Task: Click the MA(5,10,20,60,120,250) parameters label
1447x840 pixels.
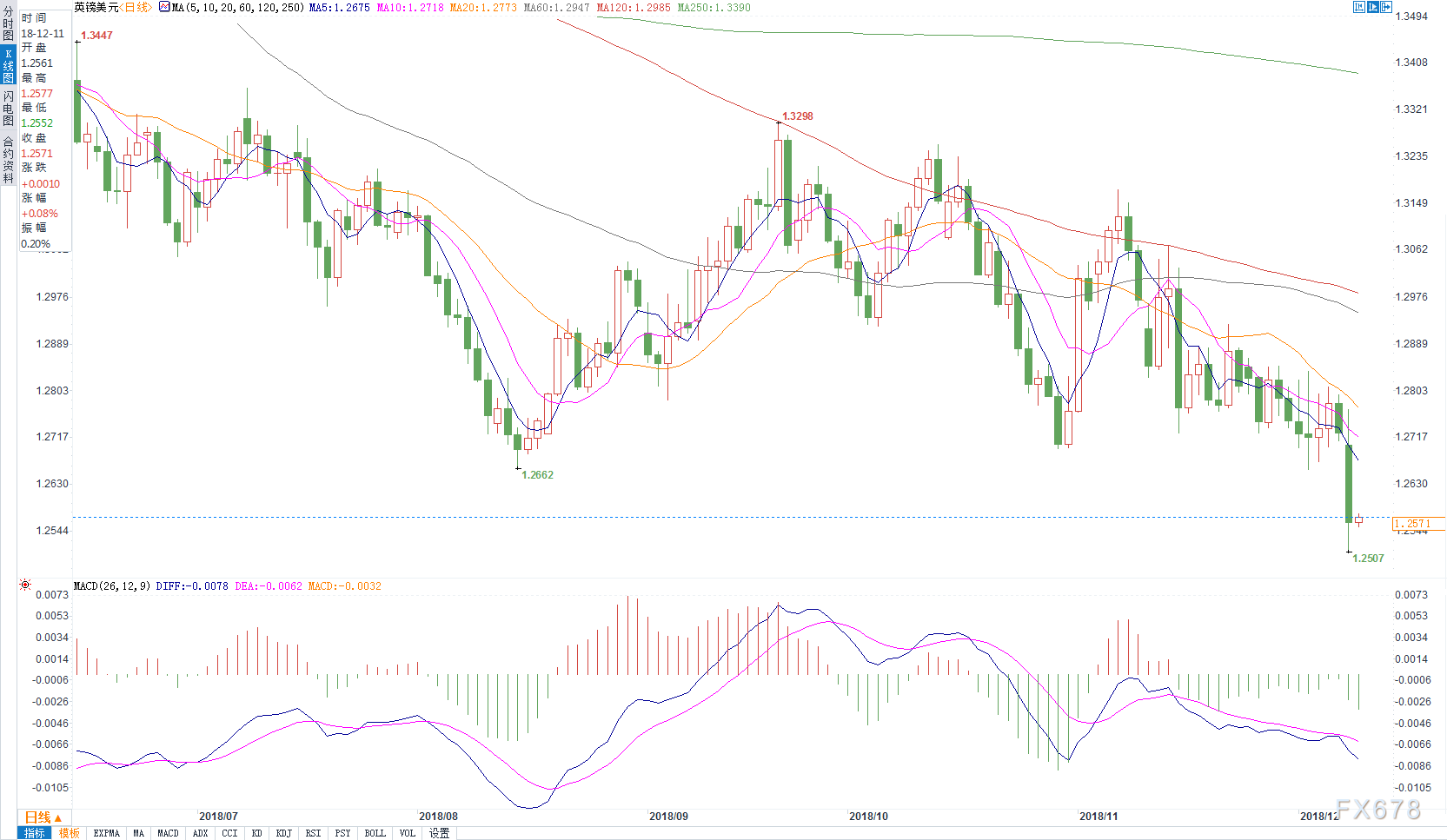Action: 238,7
